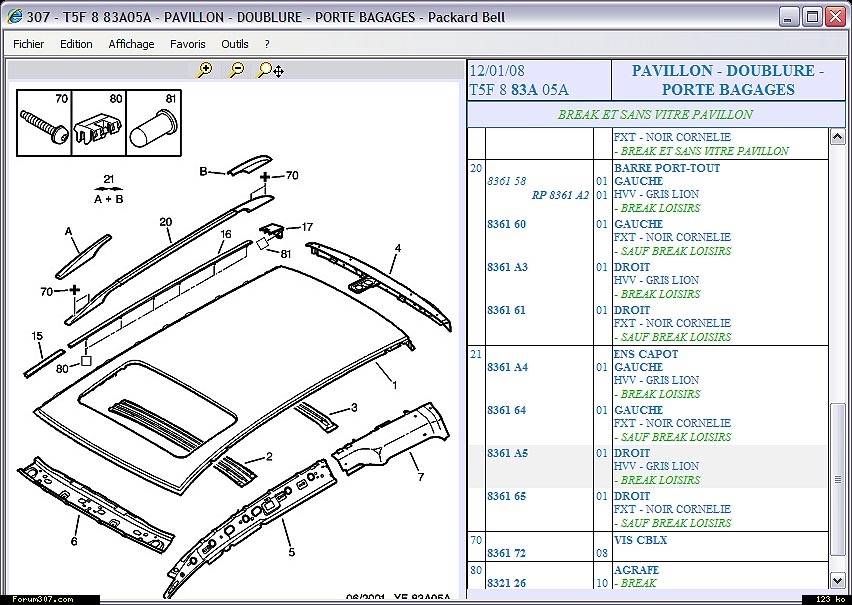Minimize the browser window
Viewport: 852px width, 605px height.
coord(788,17)
